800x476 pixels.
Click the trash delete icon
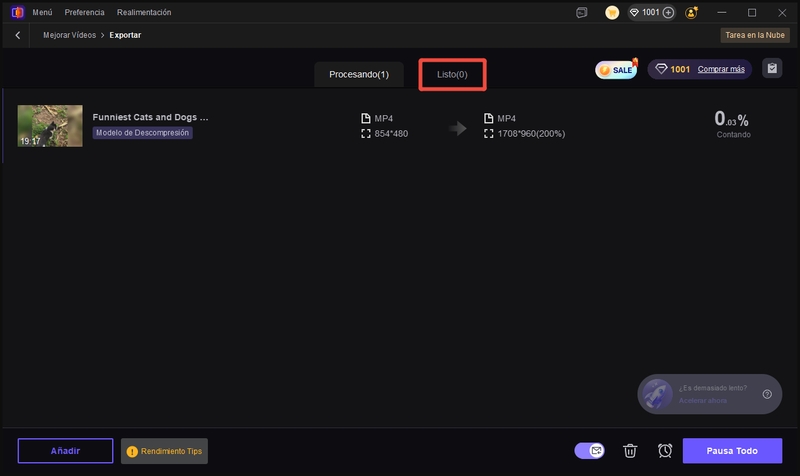[630, 450]
